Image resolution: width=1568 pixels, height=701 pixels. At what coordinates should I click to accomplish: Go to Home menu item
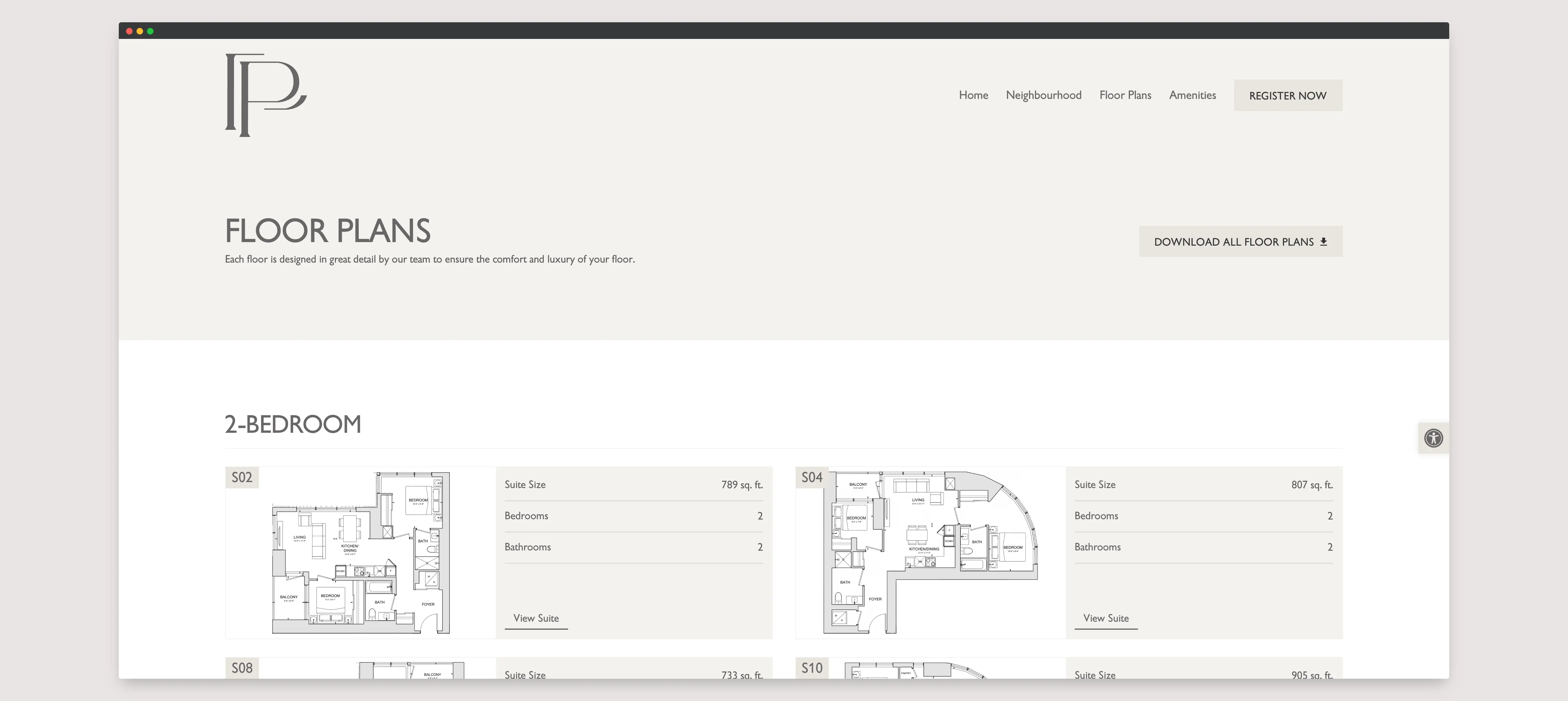[x=973, y=95]
